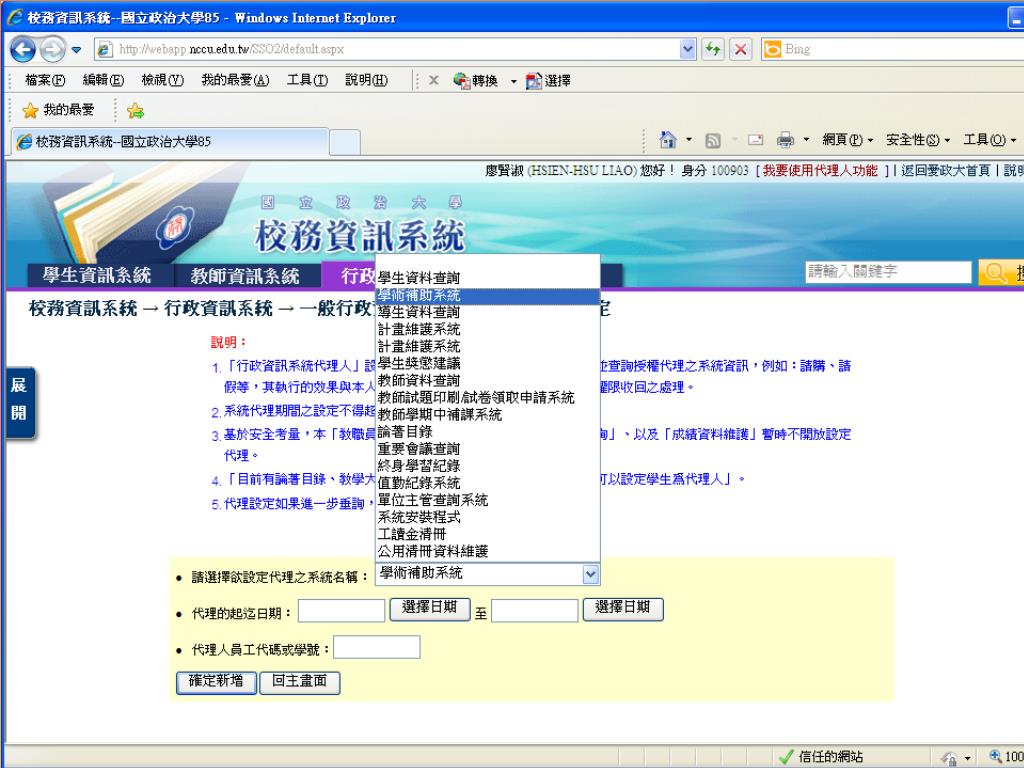The height and width of the screenshot is (768, 1024).
Task: Open the 工具(O) command menu
Action: (989, 140)
